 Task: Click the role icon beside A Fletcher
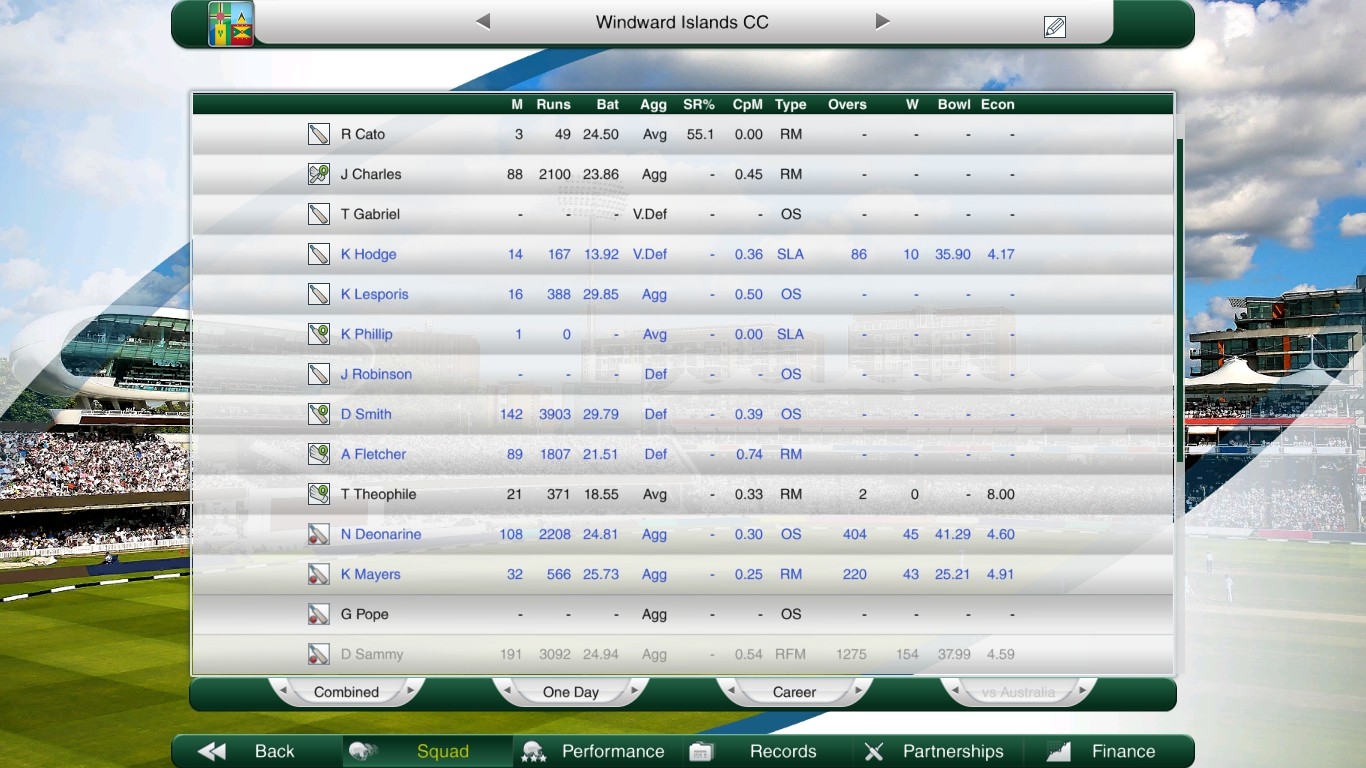[319, 454]
